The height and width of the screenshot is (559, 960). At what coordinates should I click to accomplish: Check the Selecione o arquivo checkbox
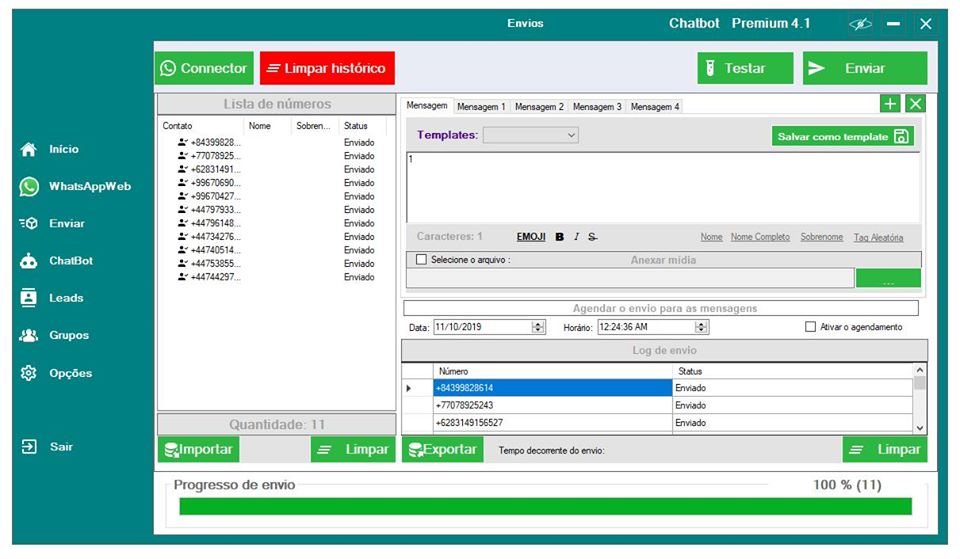[x=421, y=260]
